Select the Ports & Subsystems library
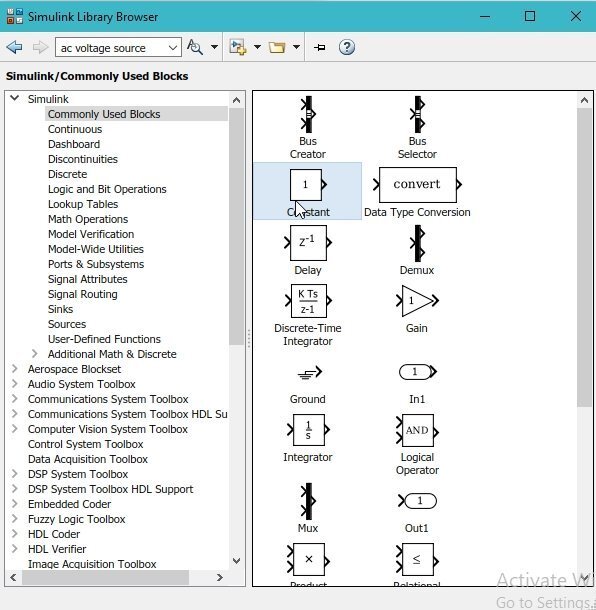Screen dimensions: 596x610 click(96, 264)
